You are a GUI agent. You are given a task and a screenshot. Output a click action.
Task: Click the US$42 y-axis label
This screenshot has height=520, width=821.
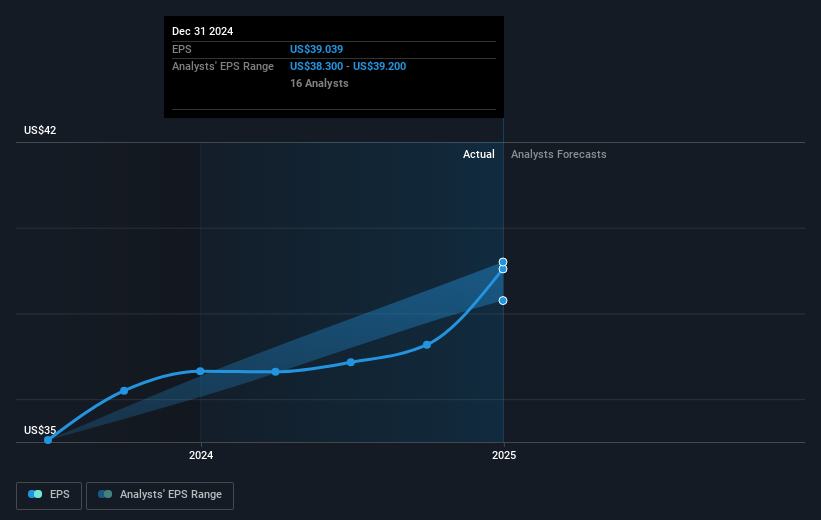point(40,130)
